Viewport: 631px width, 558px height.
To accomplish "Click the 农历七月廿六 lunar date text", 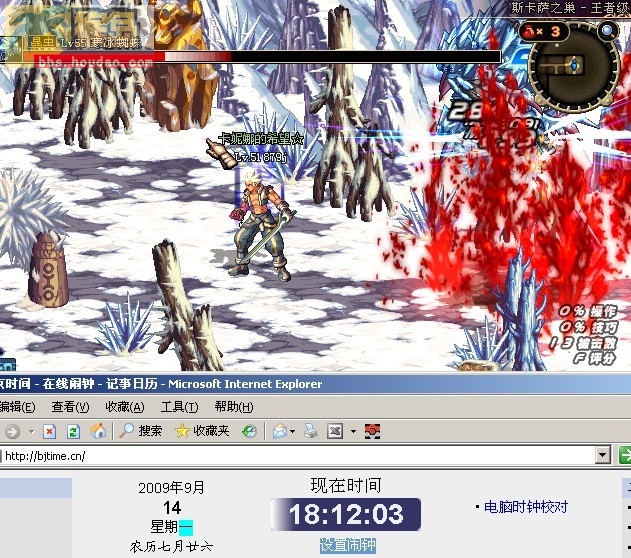I will (171, 546).
